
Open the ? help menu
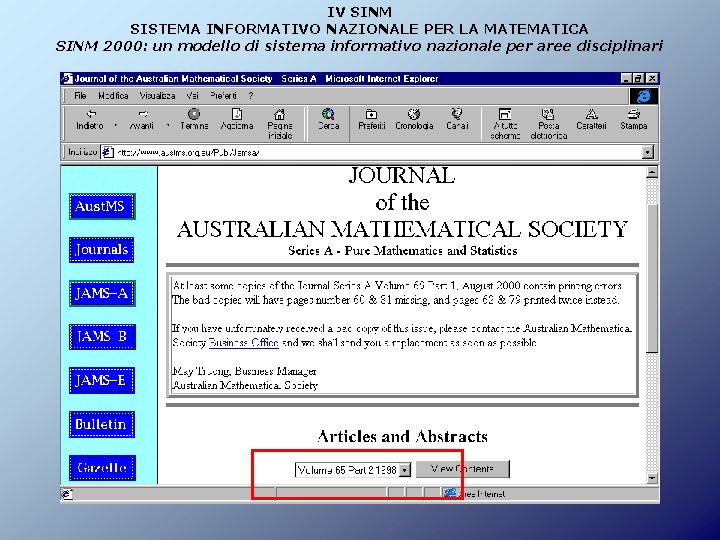pyautogui.click(x=251, y=96)
